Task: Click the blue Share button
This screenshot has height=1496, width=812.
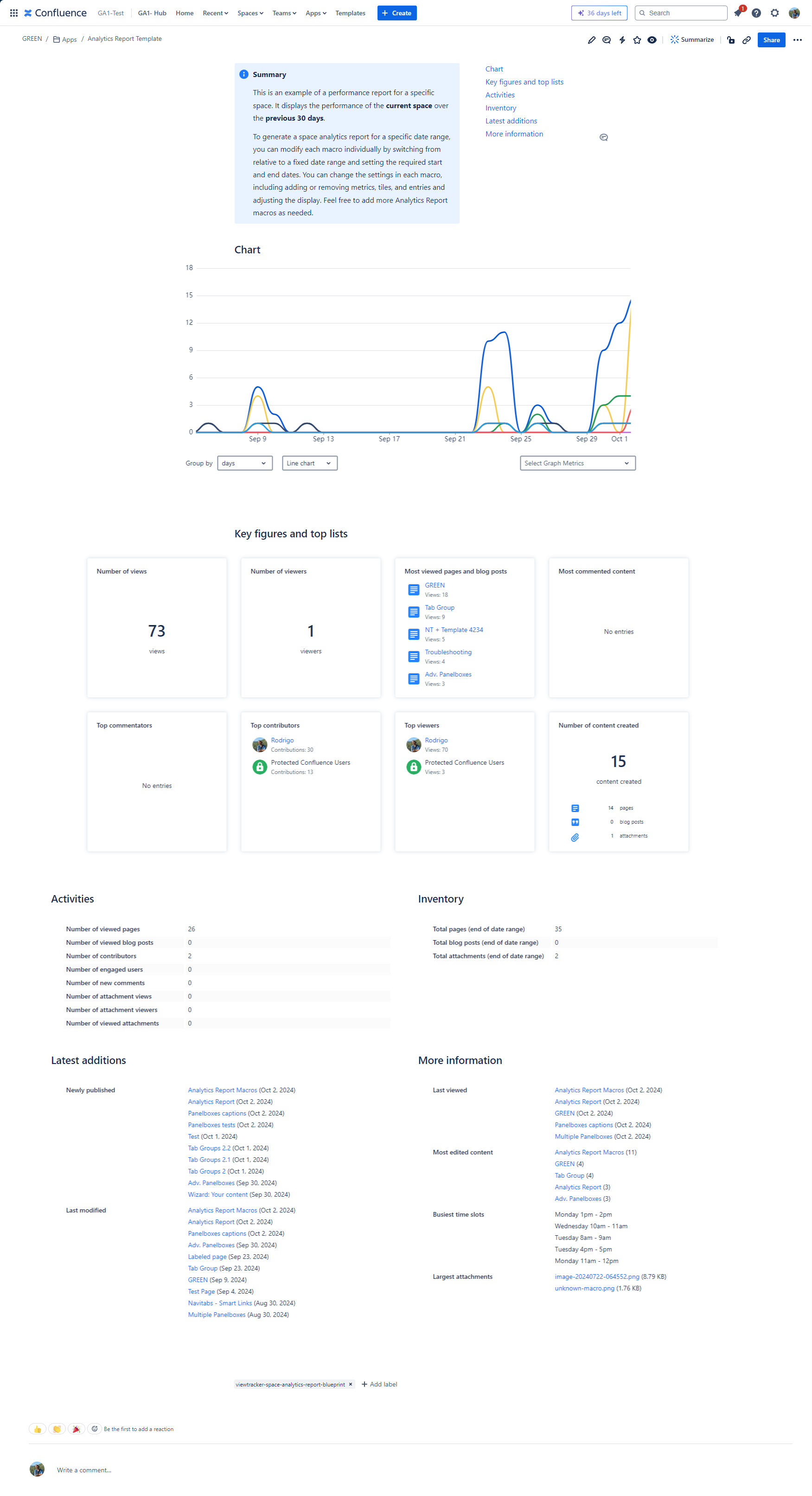Action: pyautogui.click(x=771, y=40)
